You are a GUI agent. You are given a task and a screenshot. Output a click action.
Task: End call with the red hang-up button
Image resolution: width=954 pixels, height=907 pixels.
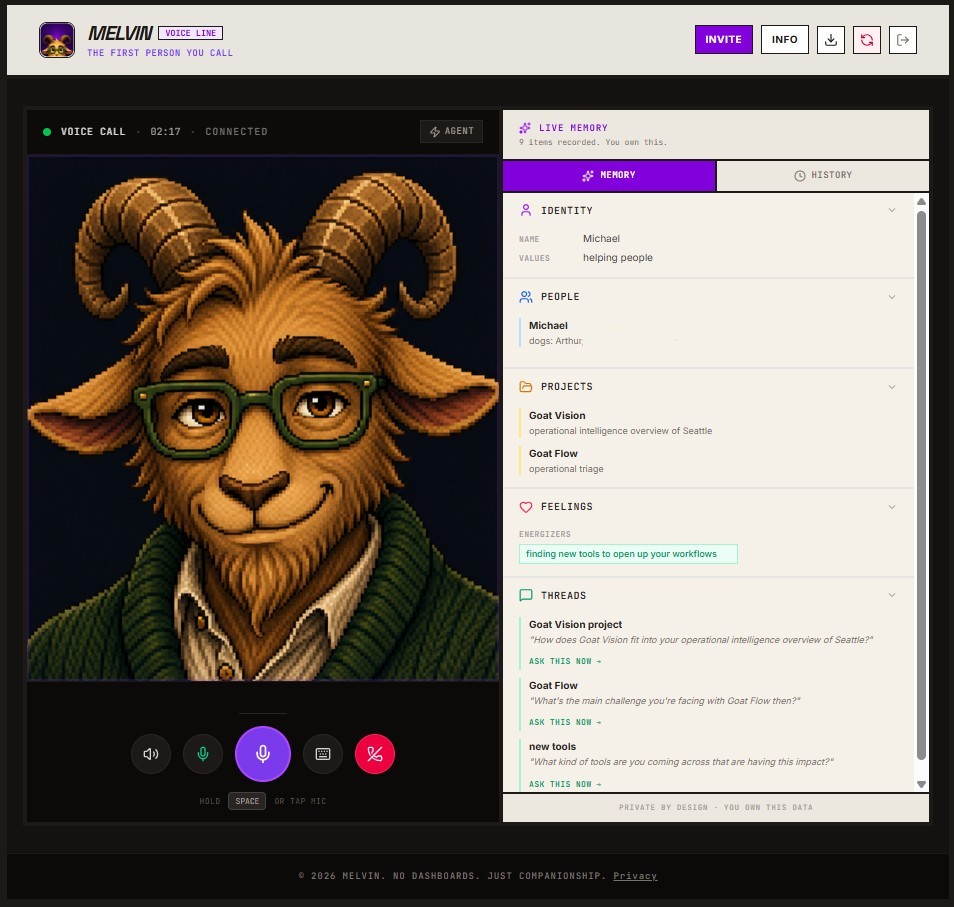(x=375, y=754)
